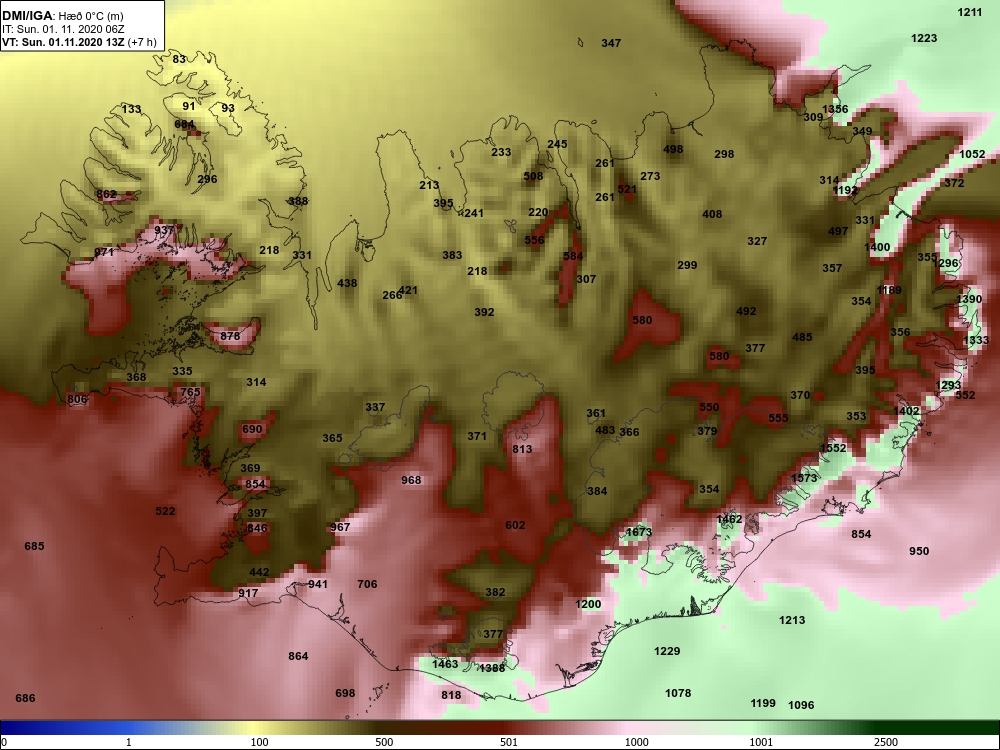Select the map value 521
The image size is (1000, 750).
point(627,189)
